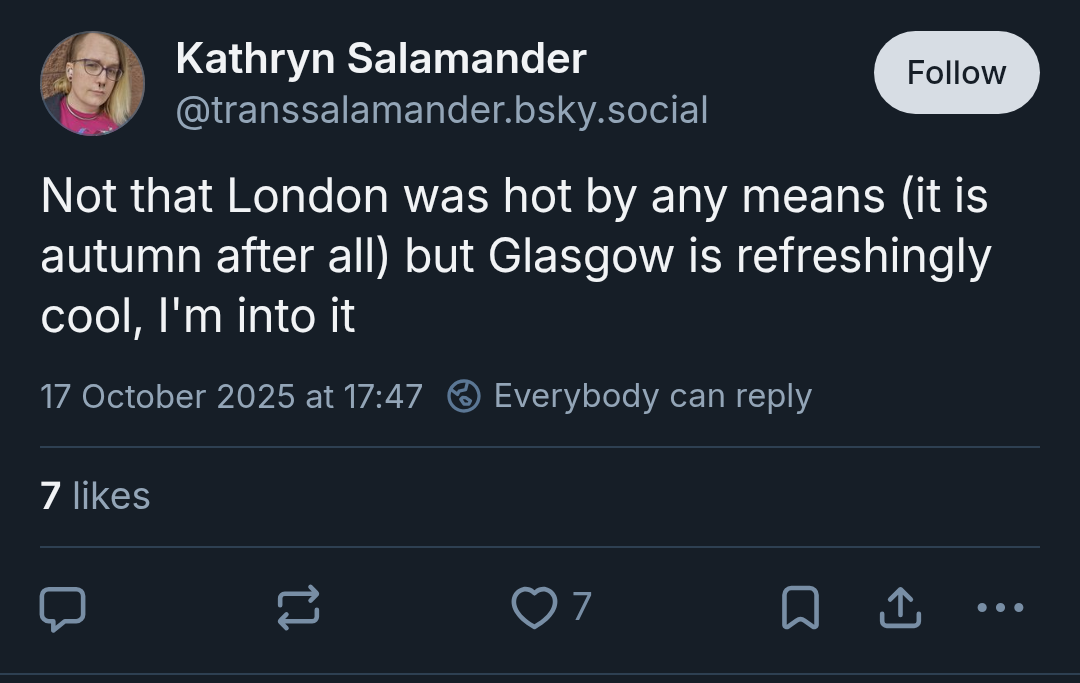Open Kathryn Salamander's profile picture
Screen dimensions: 1080x683
[92, 83]
